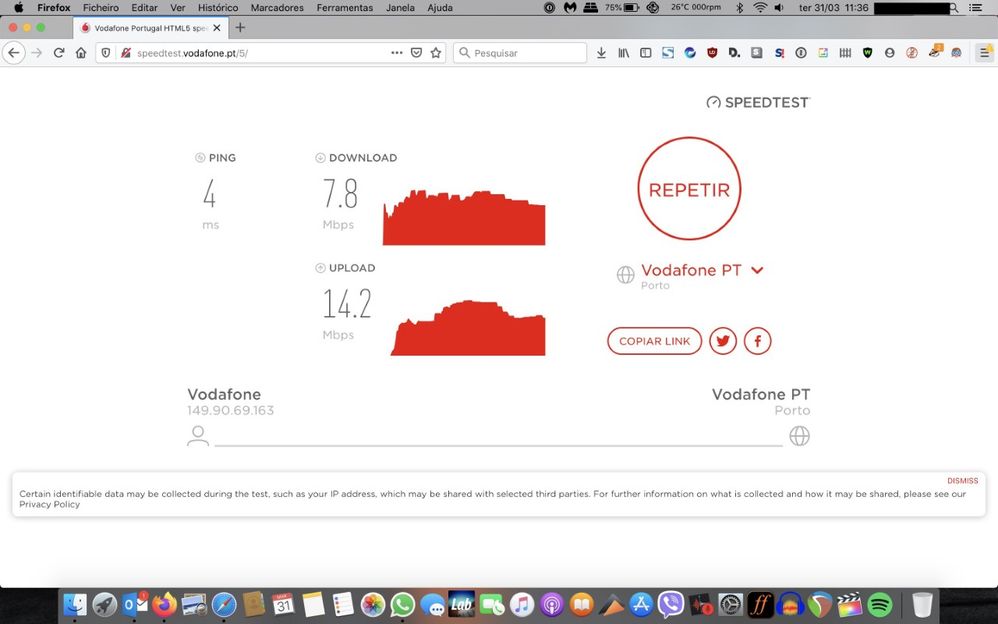Share result via the Facebook icon
This screenshot has width=998, height=624.
(757, 341)
